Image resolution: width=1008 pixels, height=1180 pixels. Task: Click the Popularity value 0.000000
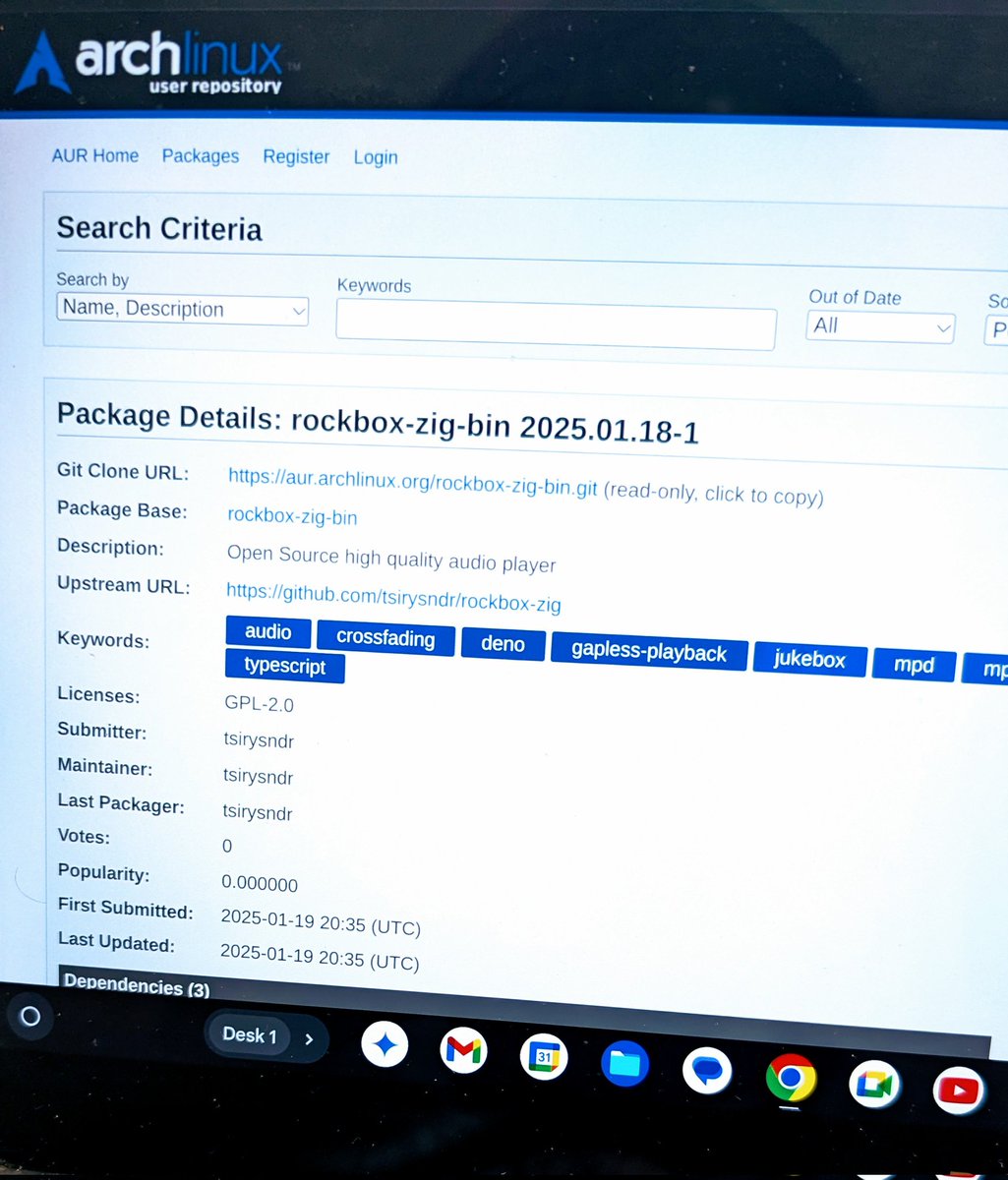[x=260, y=883]
